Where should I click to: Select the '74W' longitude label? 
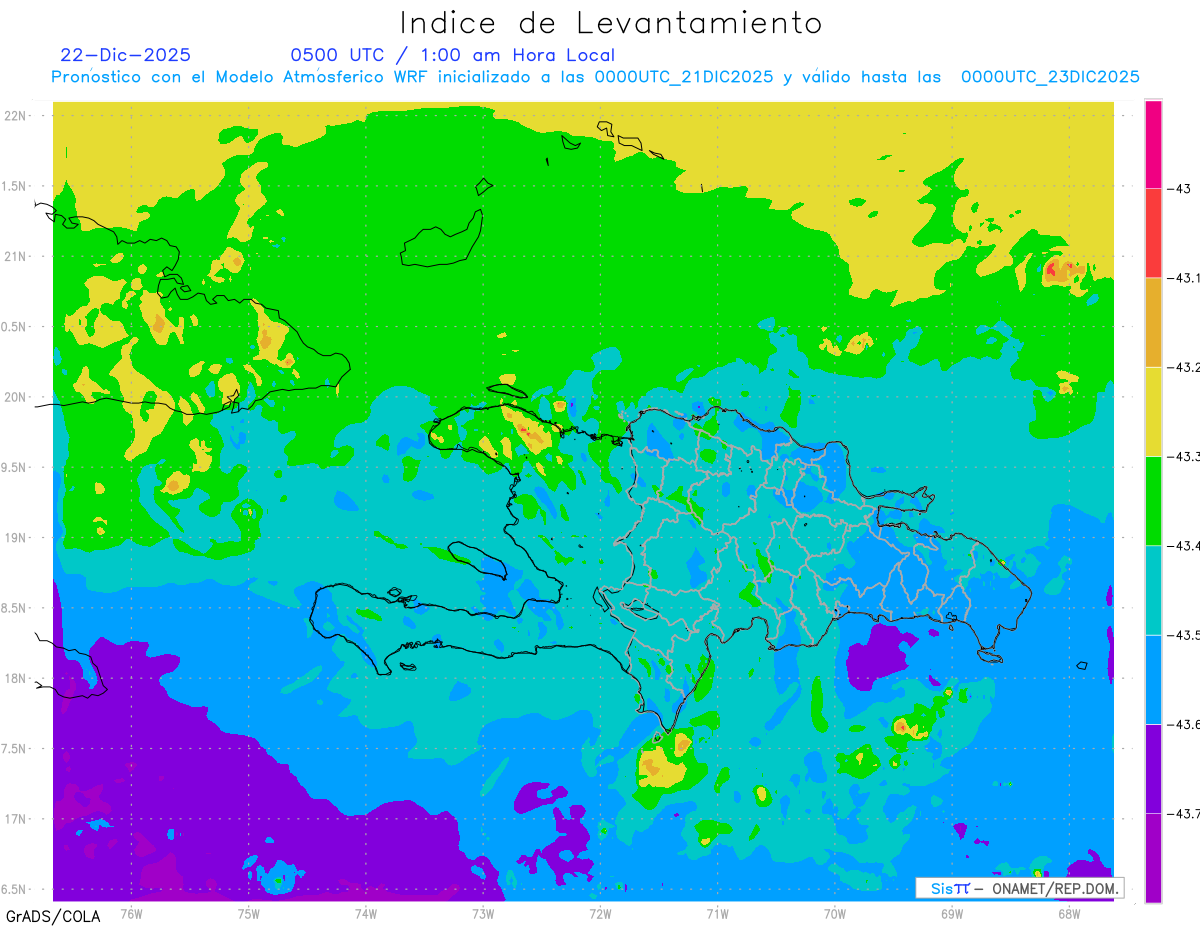click(366, 913)
